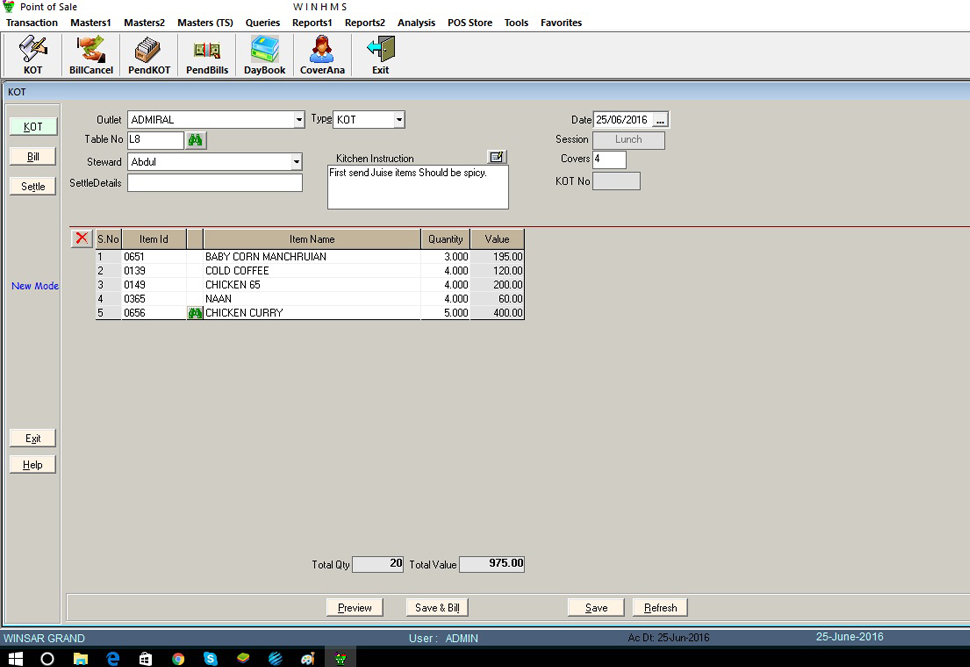Open the Masters1 menu

[90, 23]
